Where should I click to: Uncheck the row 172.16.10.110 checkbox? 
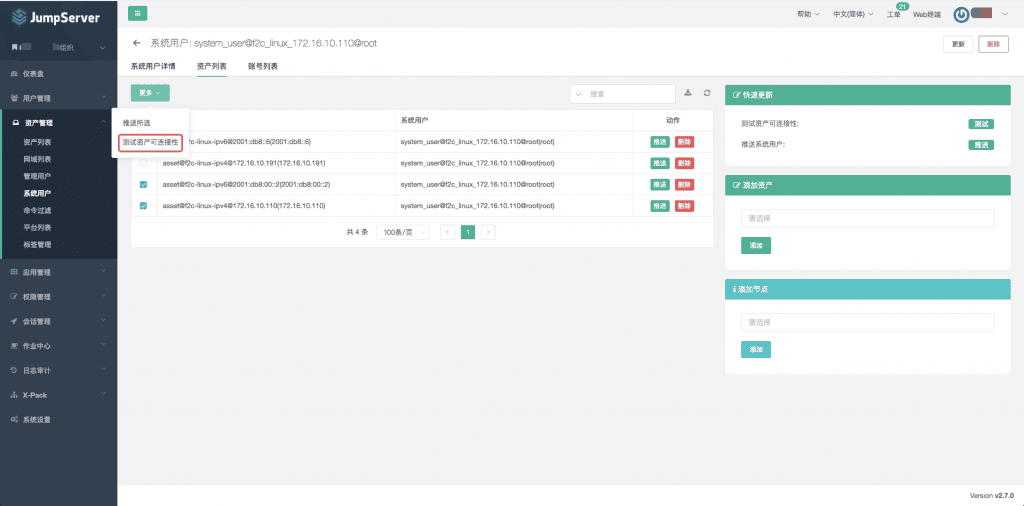(144, 206)
